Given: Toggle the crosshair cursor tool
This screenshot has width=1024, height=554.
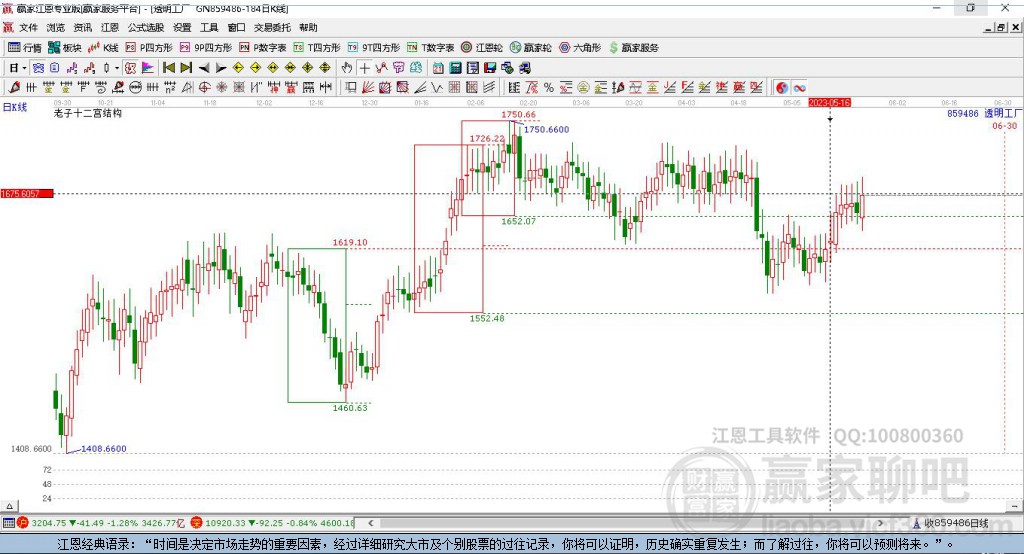Looking at the screenshot, I should coord(364,68).
